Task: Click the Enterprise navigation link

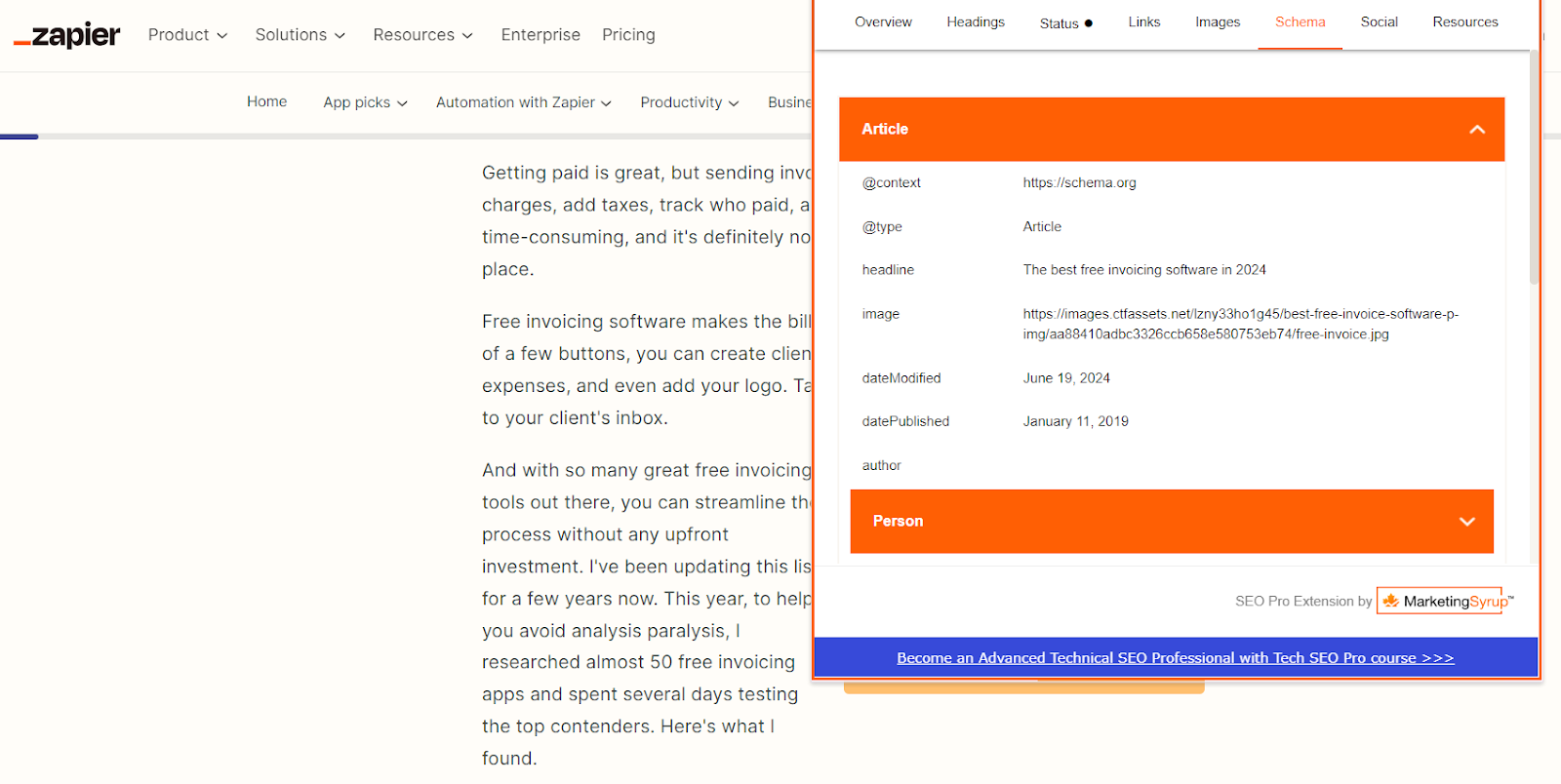Action: [x=540, y=35]
